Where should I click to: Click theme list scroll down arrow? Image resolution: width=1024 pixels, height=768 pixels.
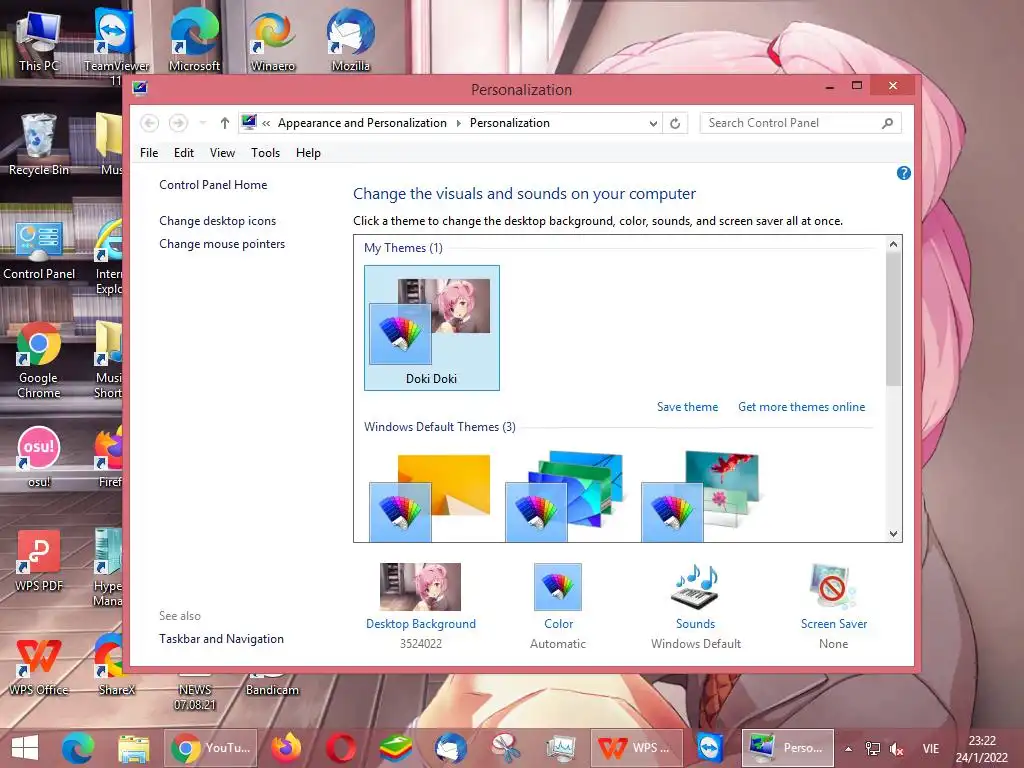click(x=893, y=534)
